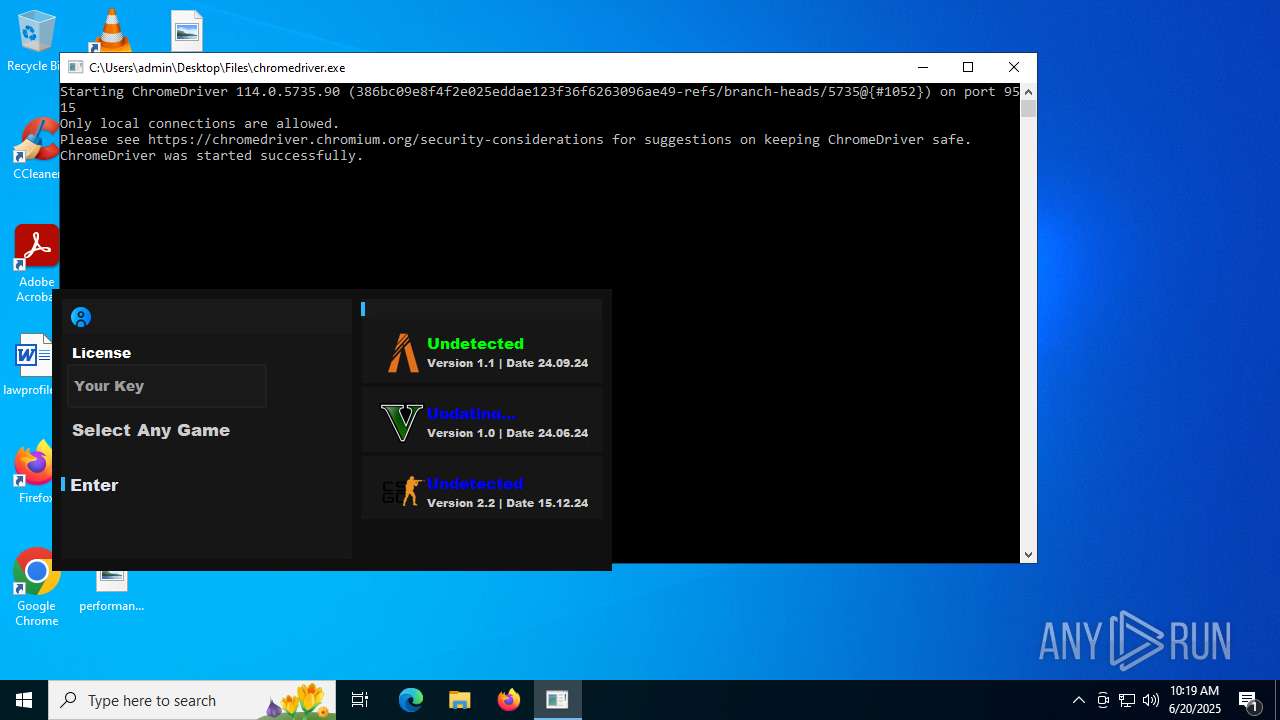The height and width of the screenshot is (720, 1280).
Task: Open Google Chrome desktop shortcut
Action: [x=36, y=588]
